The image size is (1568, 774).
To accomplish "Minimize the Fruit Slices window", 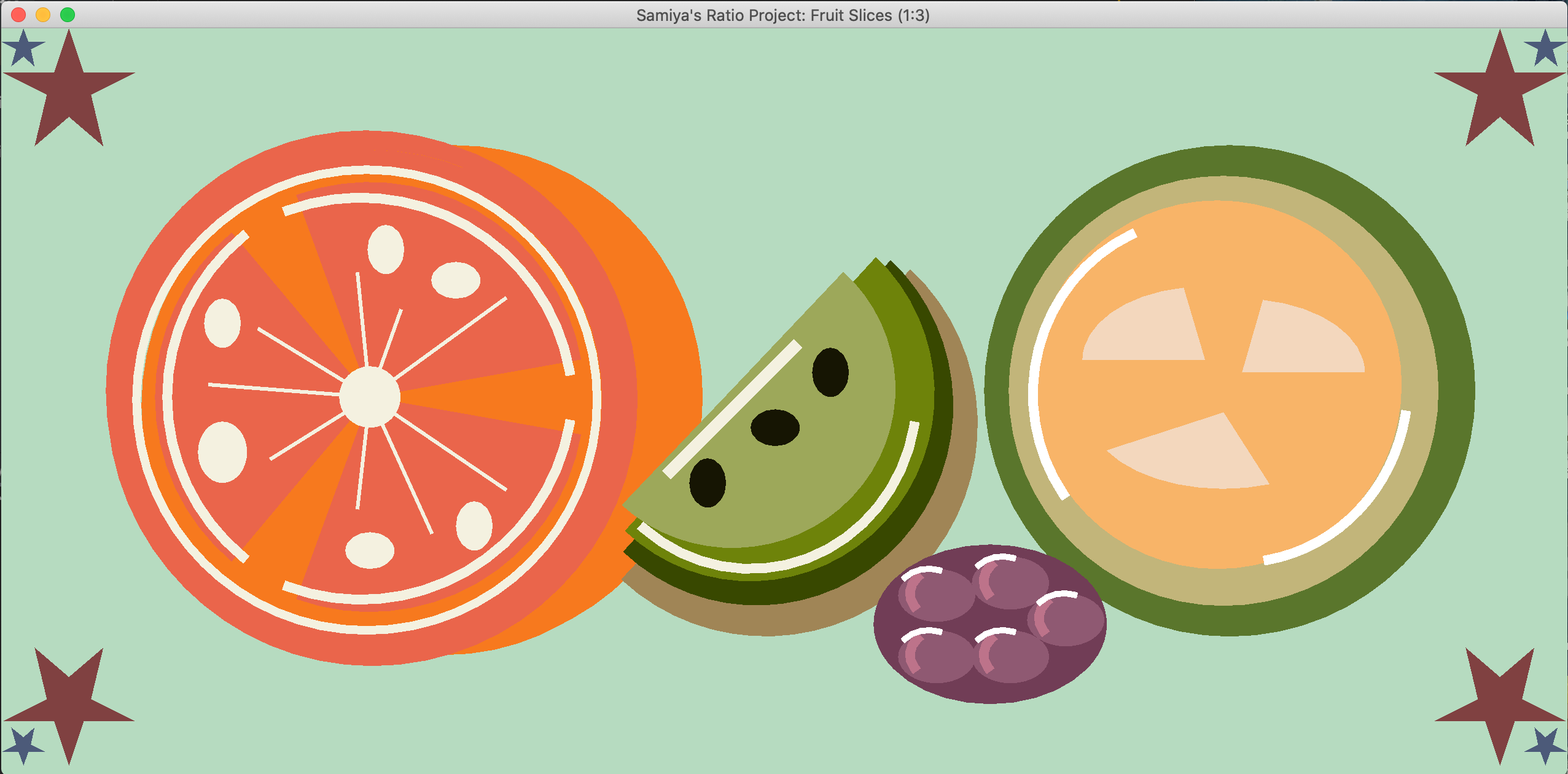I will tap(42, 15).
